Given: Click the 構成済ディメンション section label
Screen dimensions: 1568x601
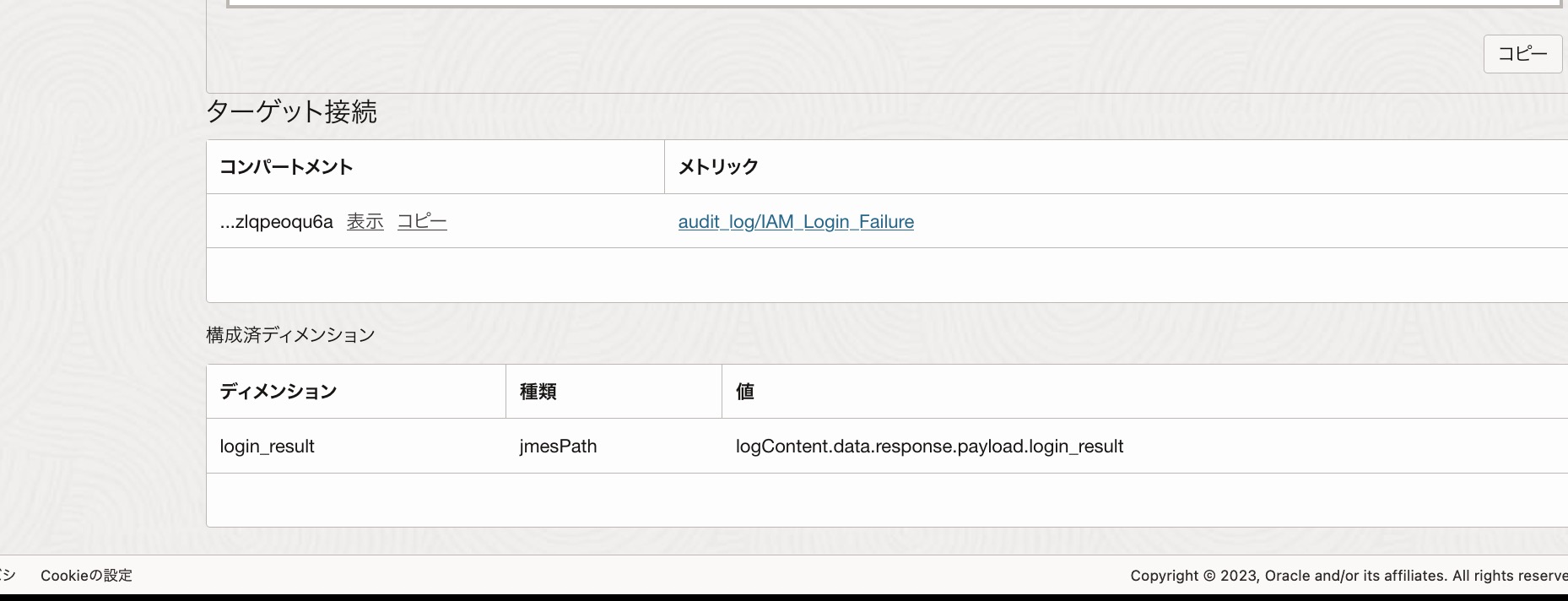Looking at the screenshot, I should 290,335.
